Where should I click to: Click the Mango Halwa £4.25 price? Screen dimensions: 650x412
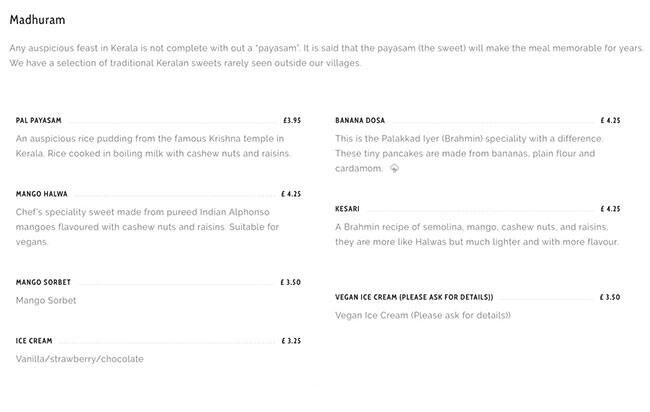coord(291,194)
